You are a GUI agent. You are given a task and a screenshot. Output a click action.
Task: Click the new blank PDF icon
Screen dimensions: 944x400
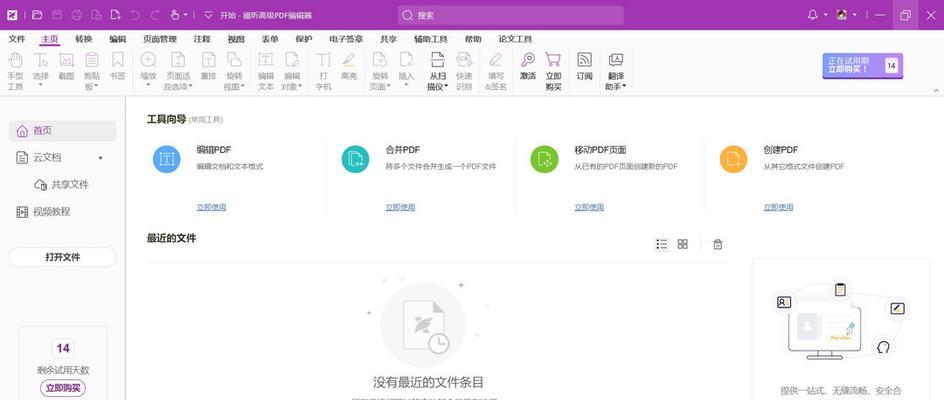116,15
